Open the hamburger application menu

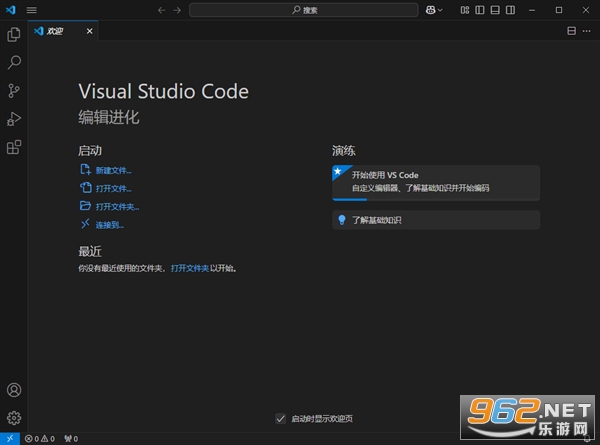(x=31, y=10)
